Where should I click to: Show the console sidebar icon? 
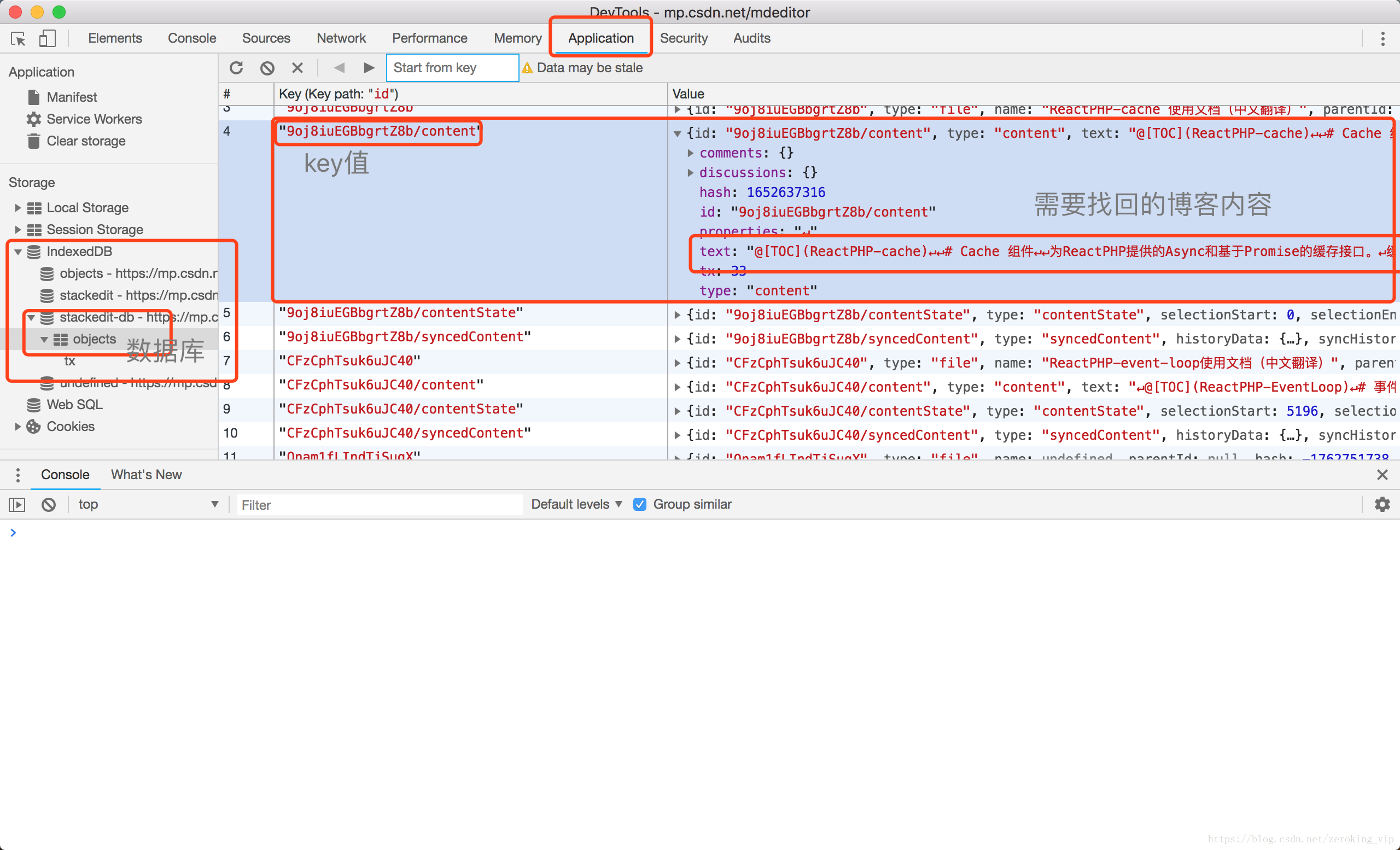point(17,504)
